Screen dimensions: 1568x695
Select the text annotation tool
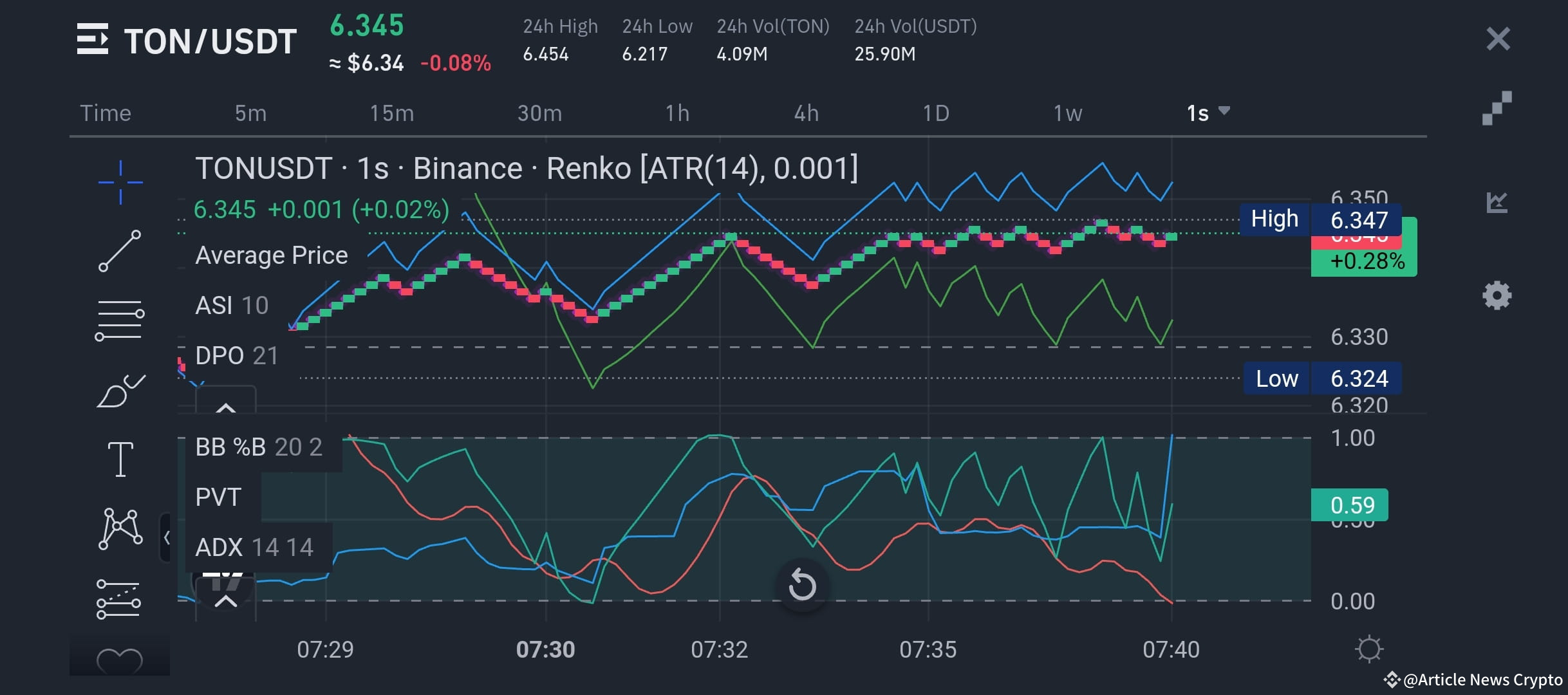click(120, 458)
